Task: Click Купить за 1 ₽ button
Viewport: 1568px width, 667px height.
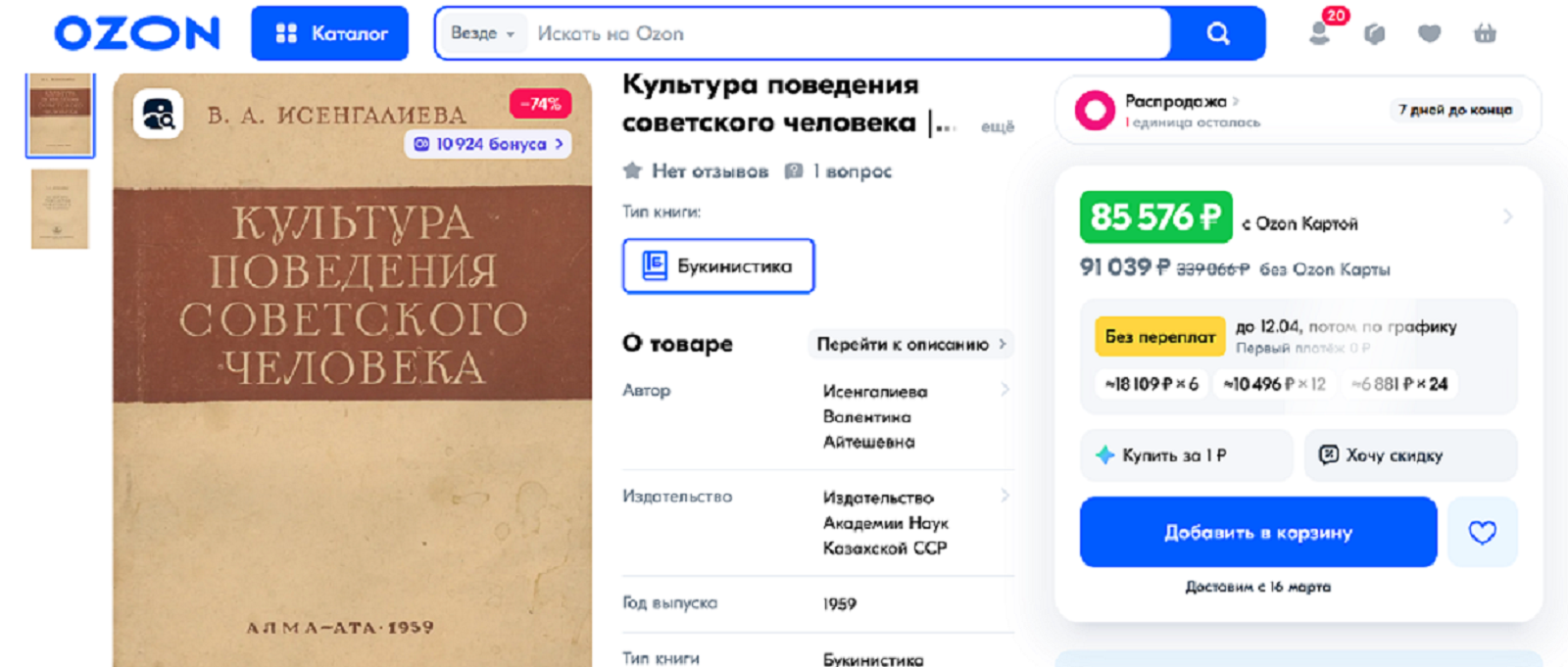Action: 1187,455
